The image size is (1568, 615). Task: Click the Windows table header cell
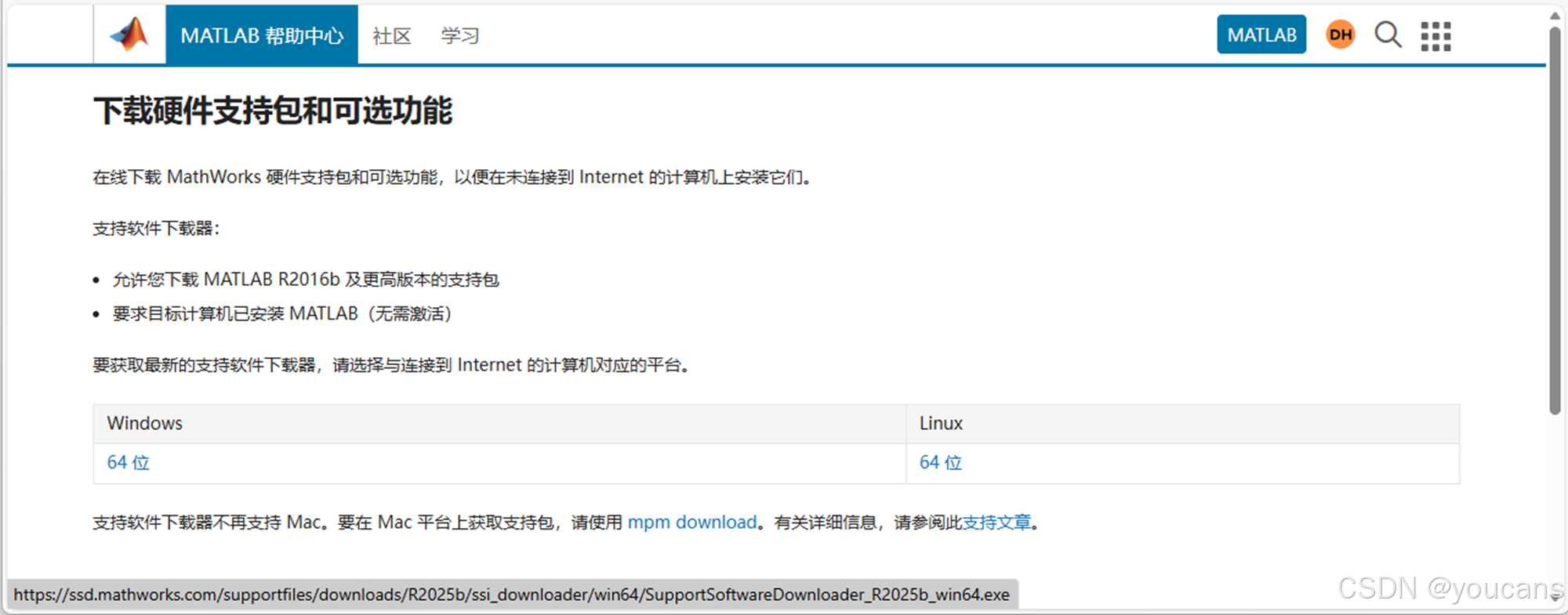tap(499, 424)
